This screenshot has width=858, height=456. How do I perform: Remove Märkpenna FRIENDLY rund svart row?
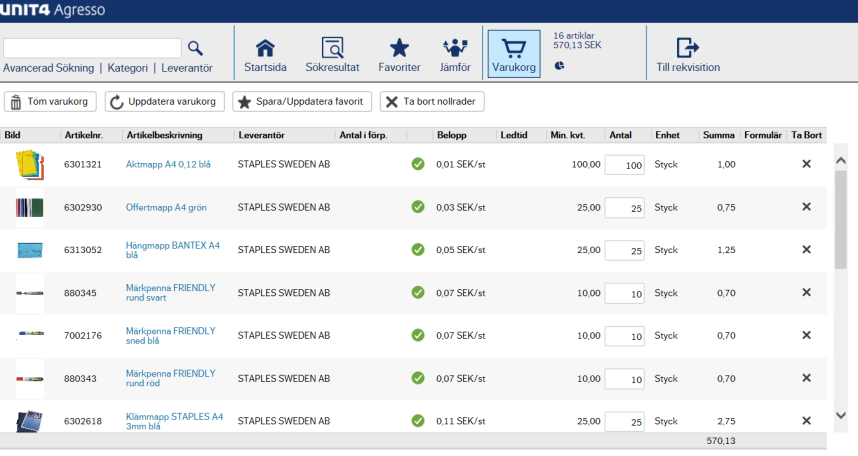pos(806,292)
